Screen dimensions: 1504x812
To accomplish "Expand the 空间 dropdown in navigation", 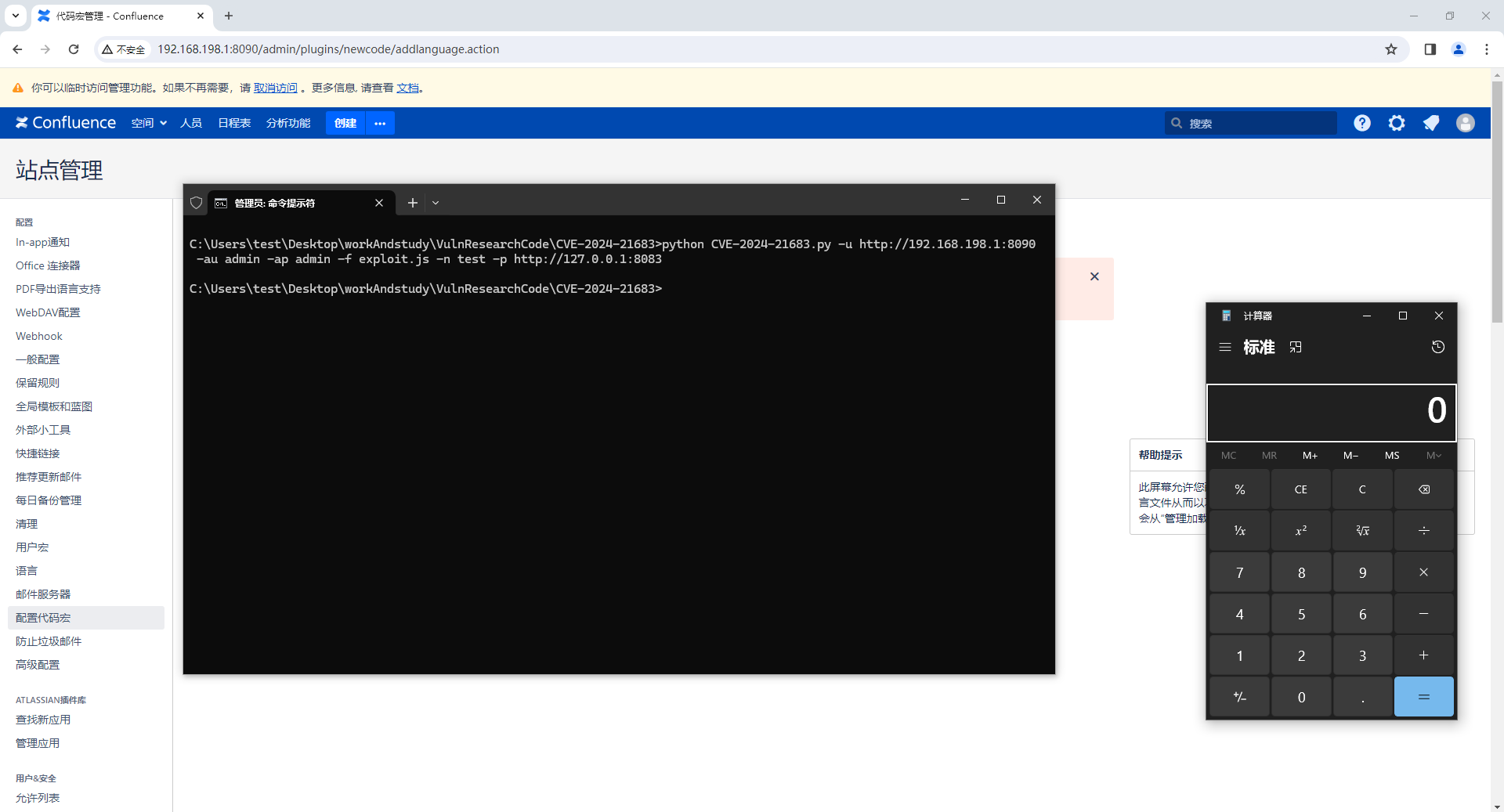I will (x=149, y=123).
